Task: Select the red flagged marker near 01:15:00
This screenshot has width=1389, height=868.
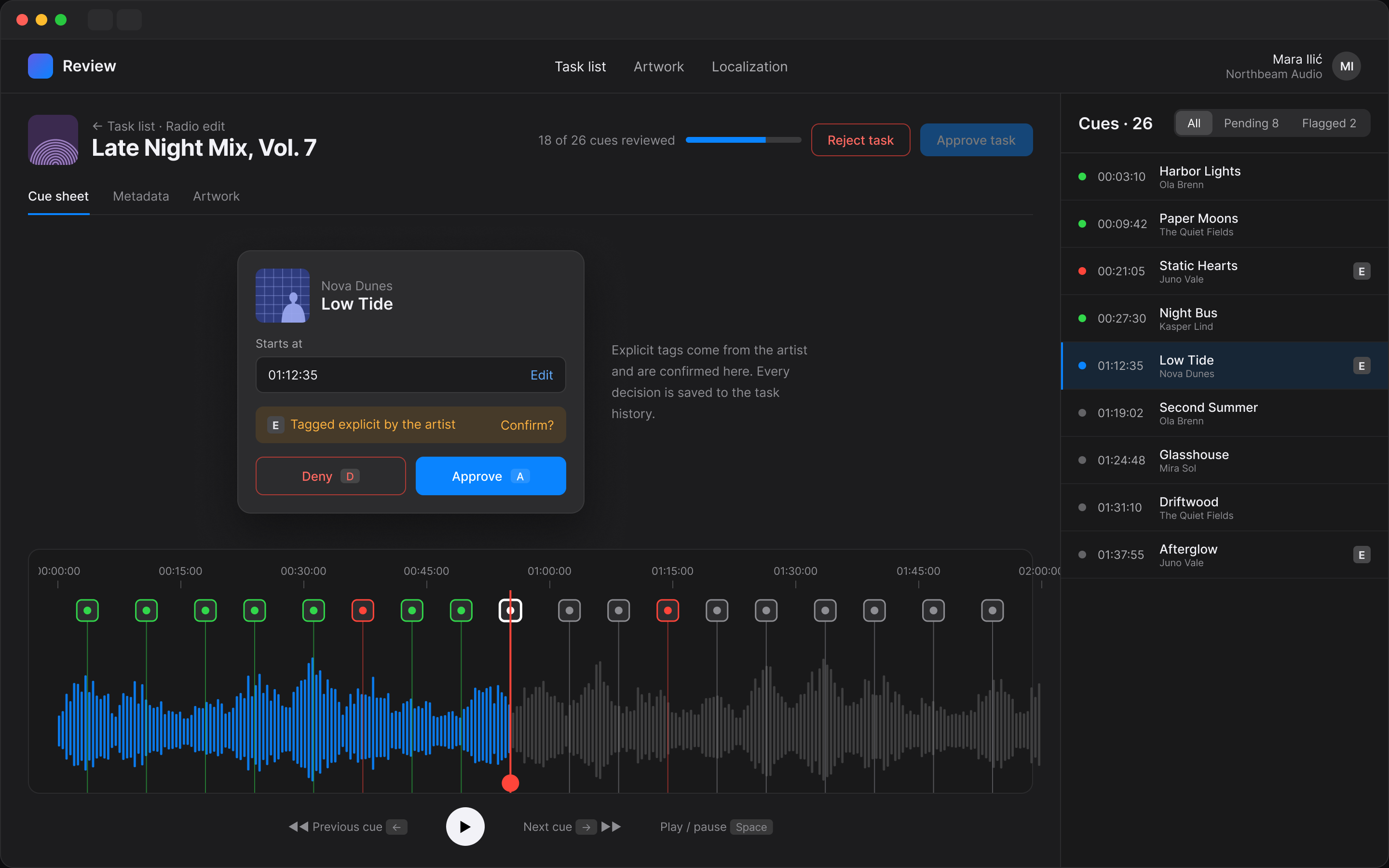Action: 667,610
